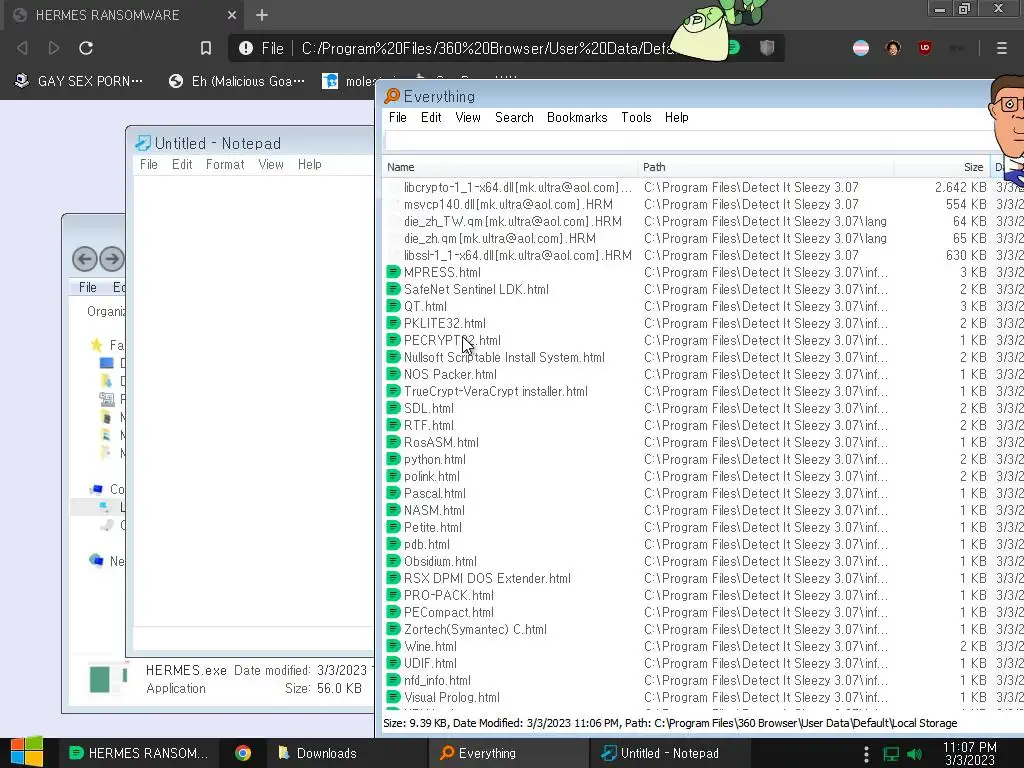Open the shield icon in address bar
The height and width of the screenshot is (768, 1024).
[x=767, y=48]
